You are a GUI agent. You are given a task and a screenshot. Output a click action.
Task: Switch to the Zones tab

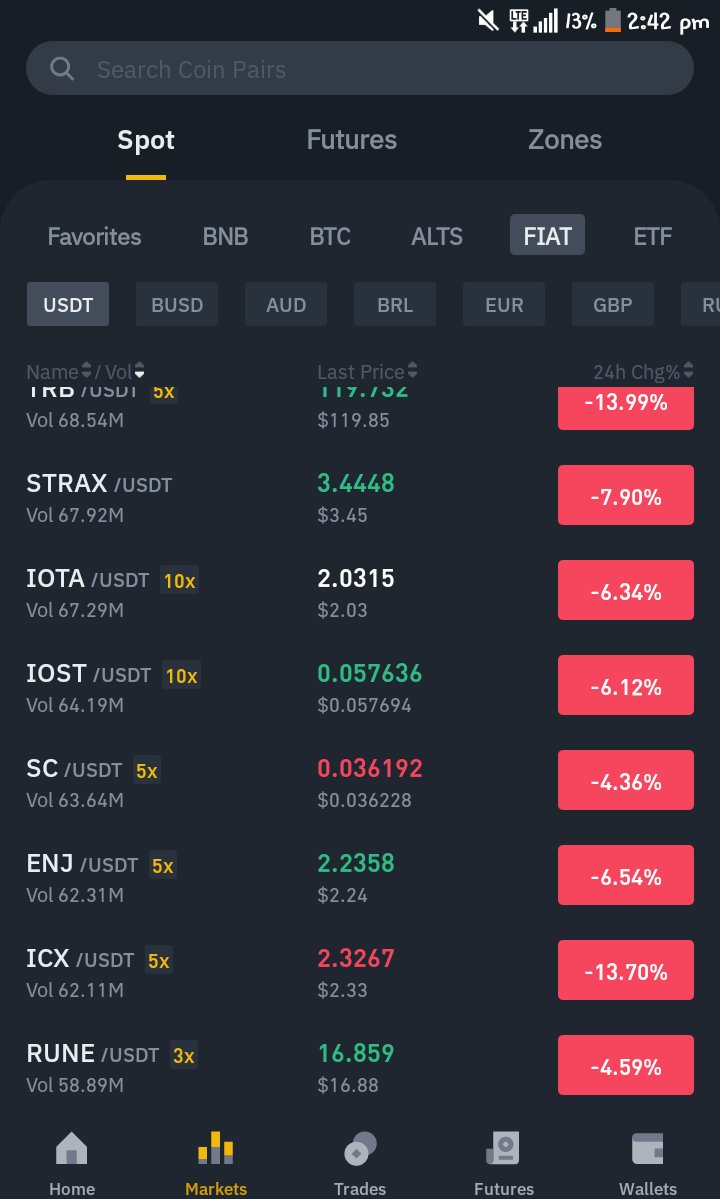[x=565, y=139]
